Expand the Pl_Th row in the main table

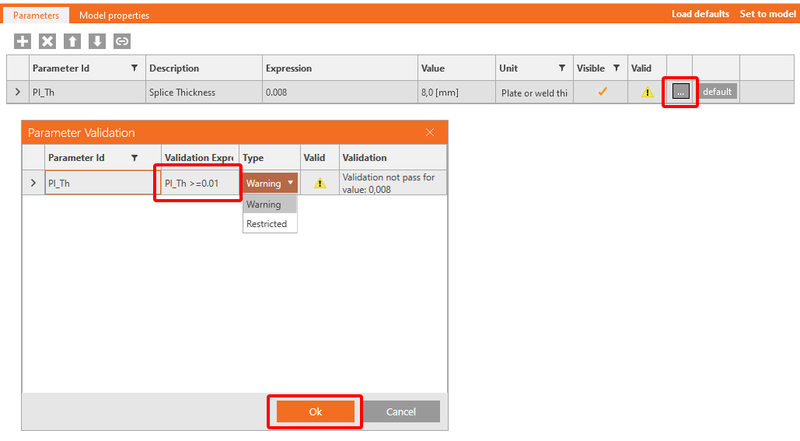point(16,92)
